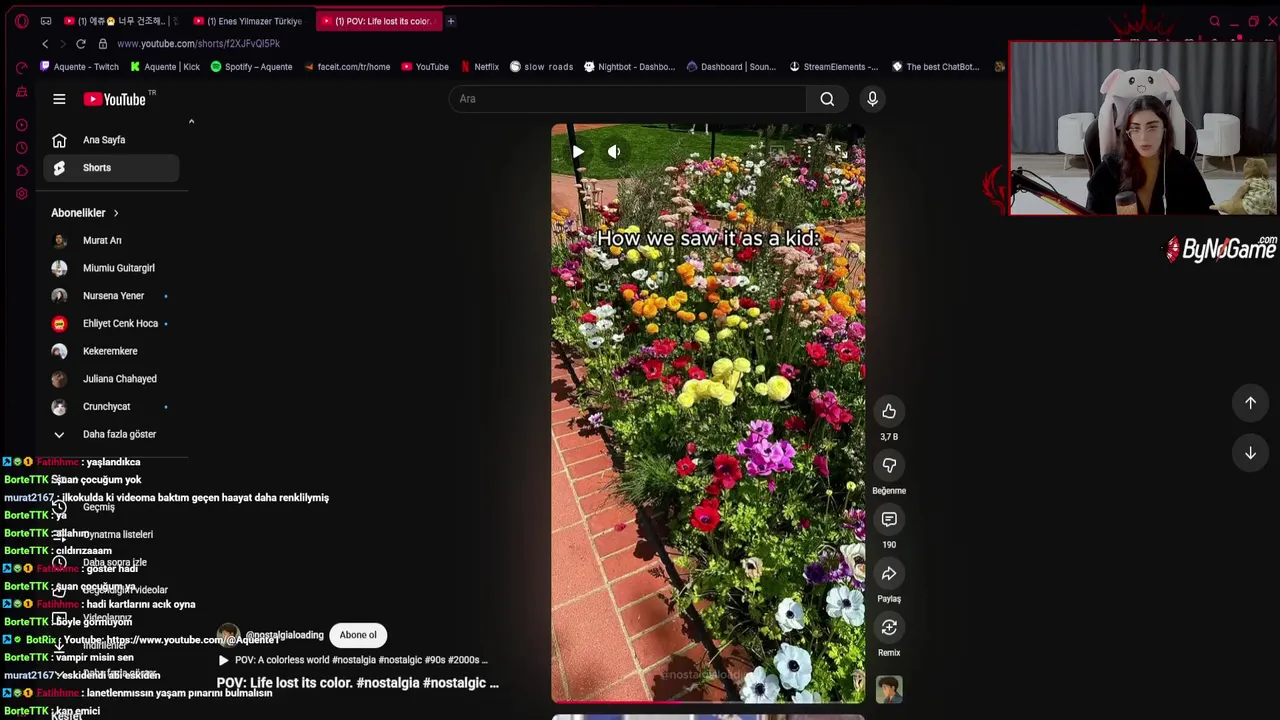Open the Miumiu Guitargirl channel
The height and width of the screenshot is (720, 1280).
click(x=111, y=268)
